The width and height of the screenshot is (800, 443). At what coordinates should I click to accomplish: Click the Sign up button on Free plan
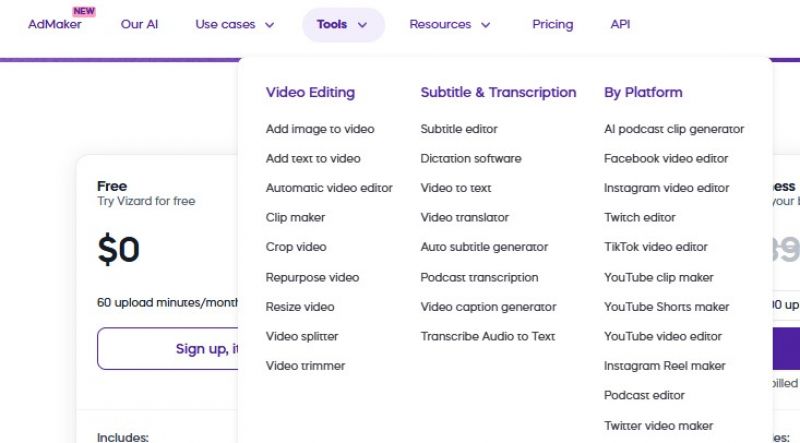point(168,349)
